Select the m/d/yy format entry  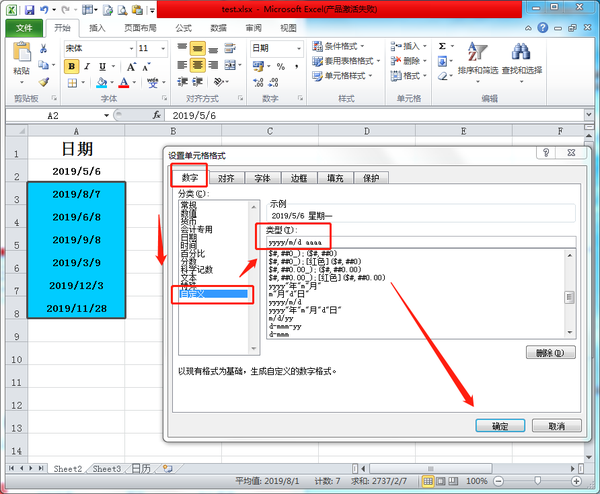pyautogui.click(x=281, y=318)
